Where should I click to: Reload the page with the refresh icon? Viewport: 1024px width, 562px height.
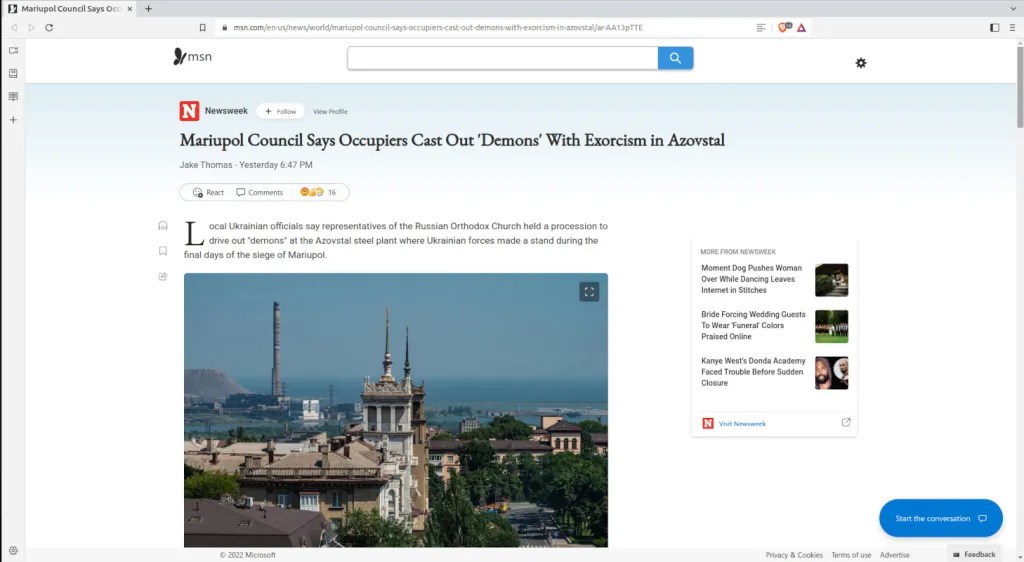(49, 27)
